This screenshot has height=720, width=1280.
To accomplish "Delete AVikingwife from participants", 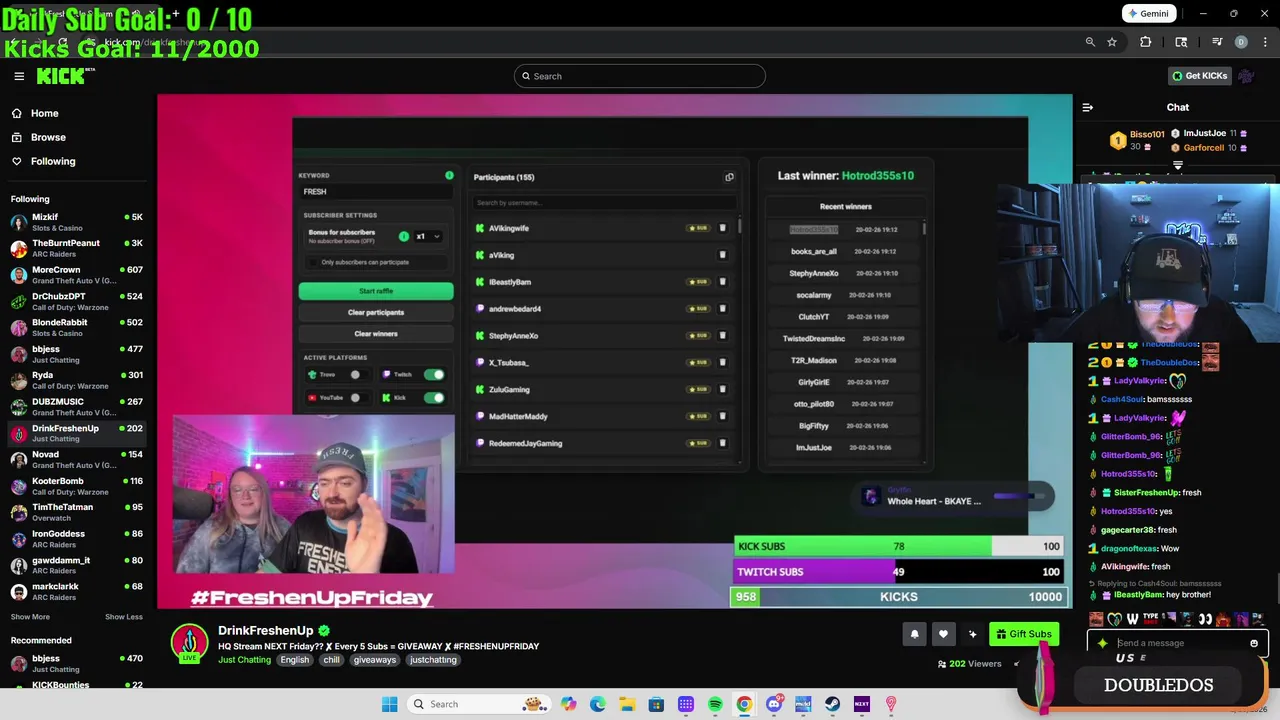I will (x=723, y=228).
